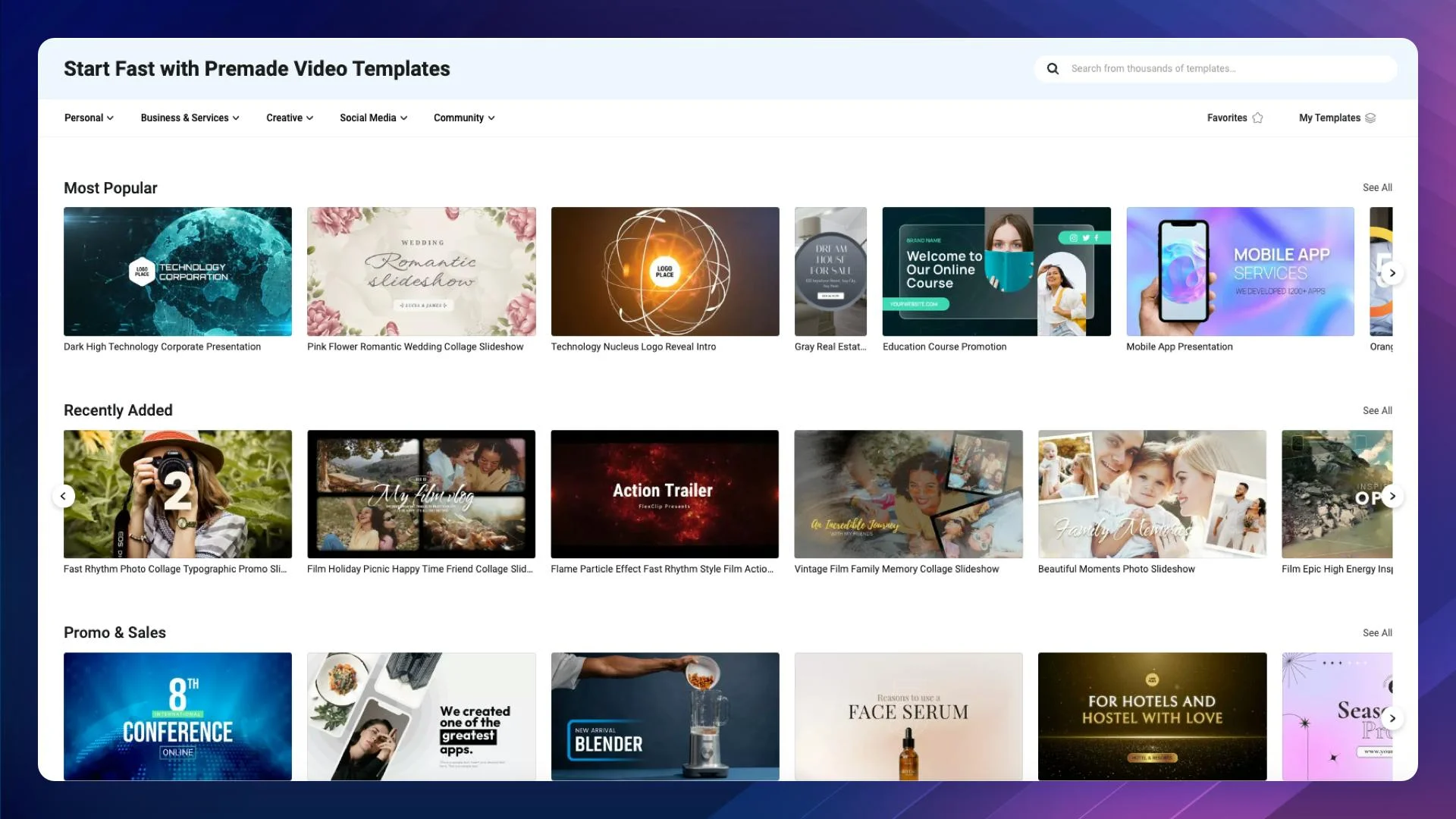Select For Hotels and Hostel template
This screenshot has height=819, width=1456.
tap(1152, 717)
